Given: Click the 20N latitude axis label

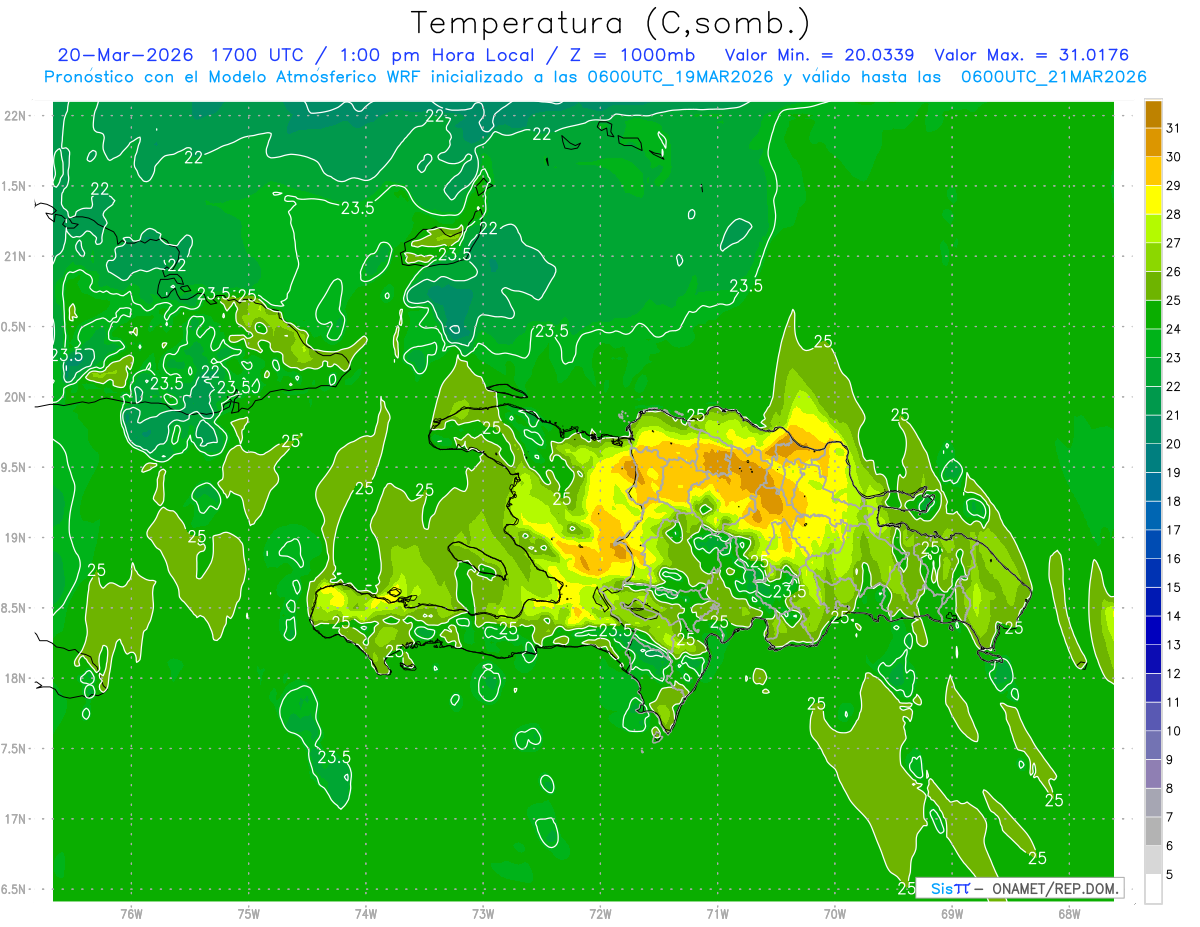Looking at the screenshot, I should (16, 397).
